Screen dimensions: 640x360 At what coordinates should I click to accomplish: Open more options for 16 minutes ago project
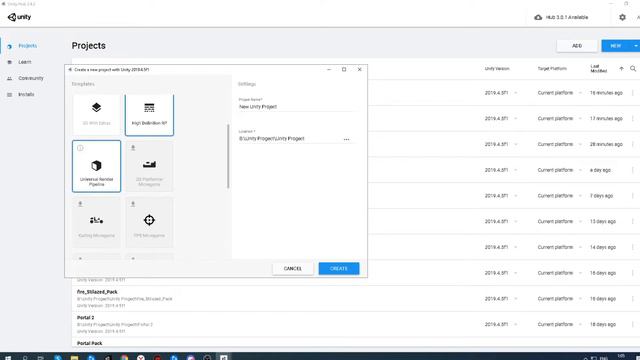pyautogui.click(x=633, y=93)
